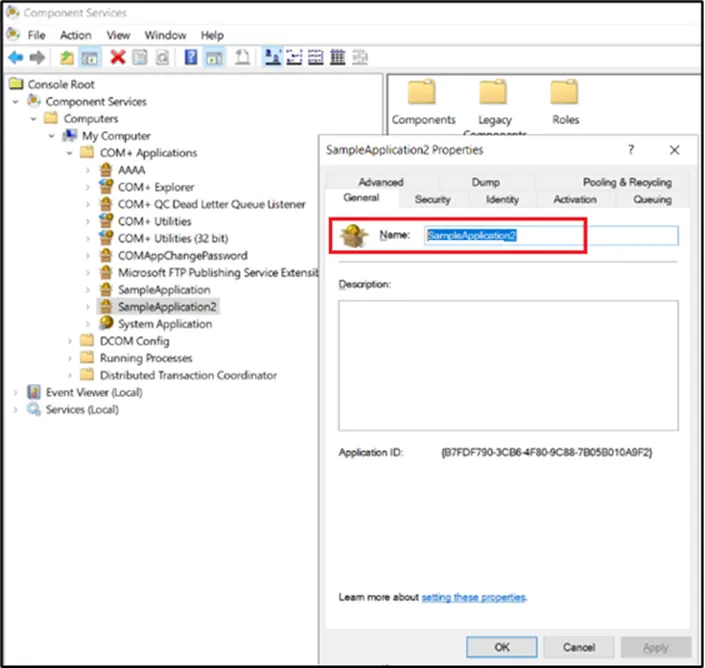The image size is (705, 668).
Task: Close the SampleApplication2 Properties dialog
Action: click(x=674, y=150)
